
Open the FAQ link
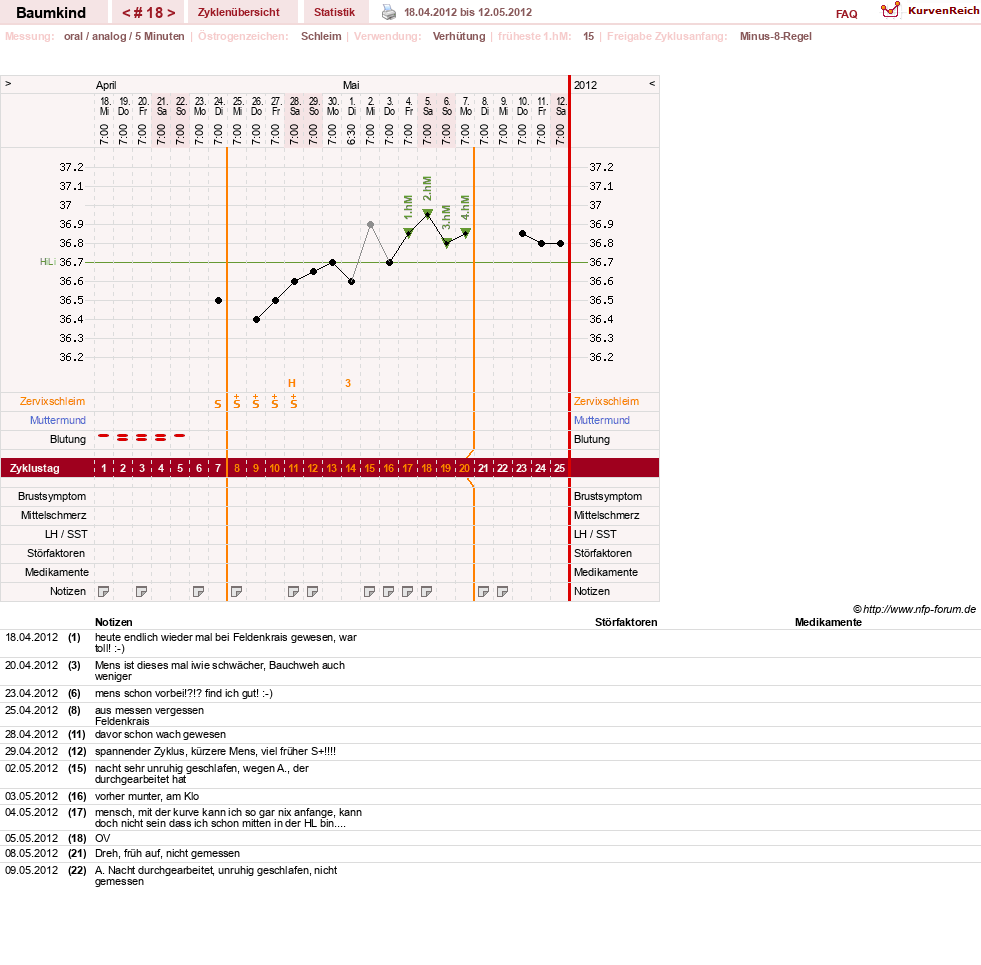[846, 14]
